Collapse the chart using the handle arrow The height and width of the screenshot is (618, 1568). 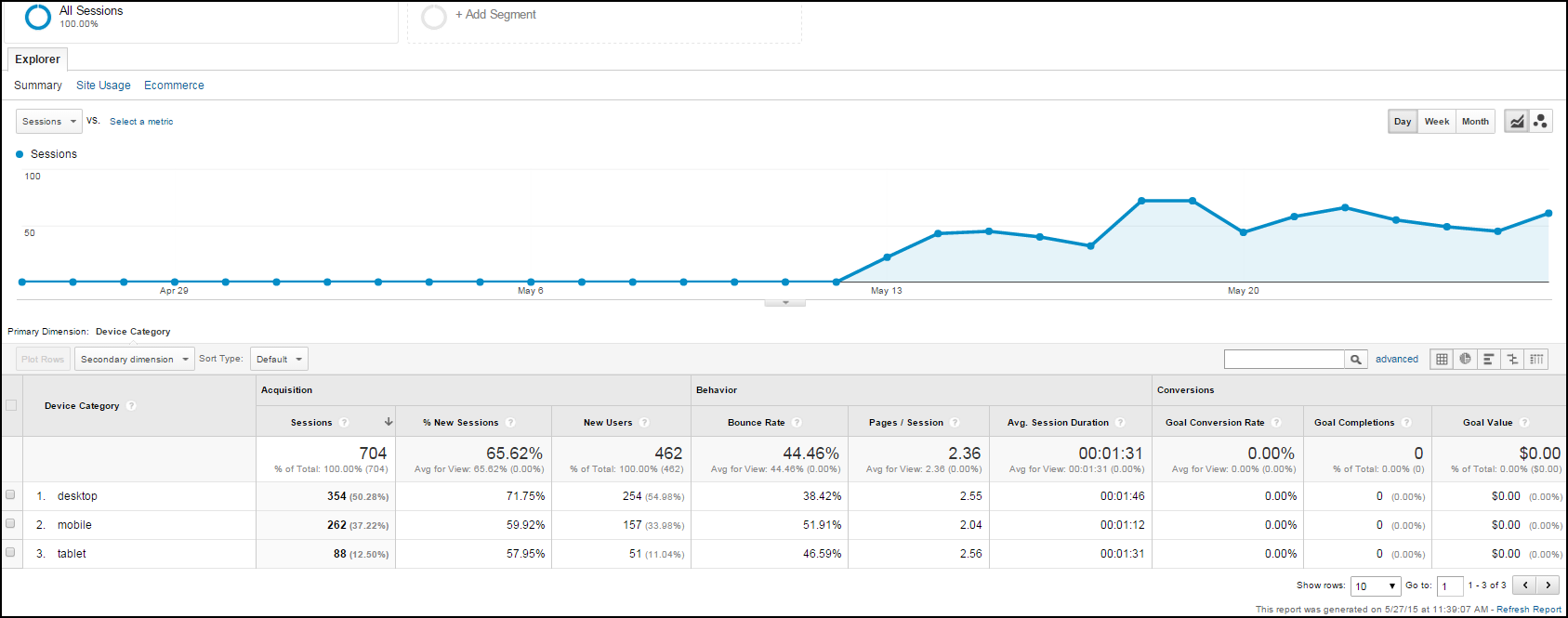pos(785,303)
